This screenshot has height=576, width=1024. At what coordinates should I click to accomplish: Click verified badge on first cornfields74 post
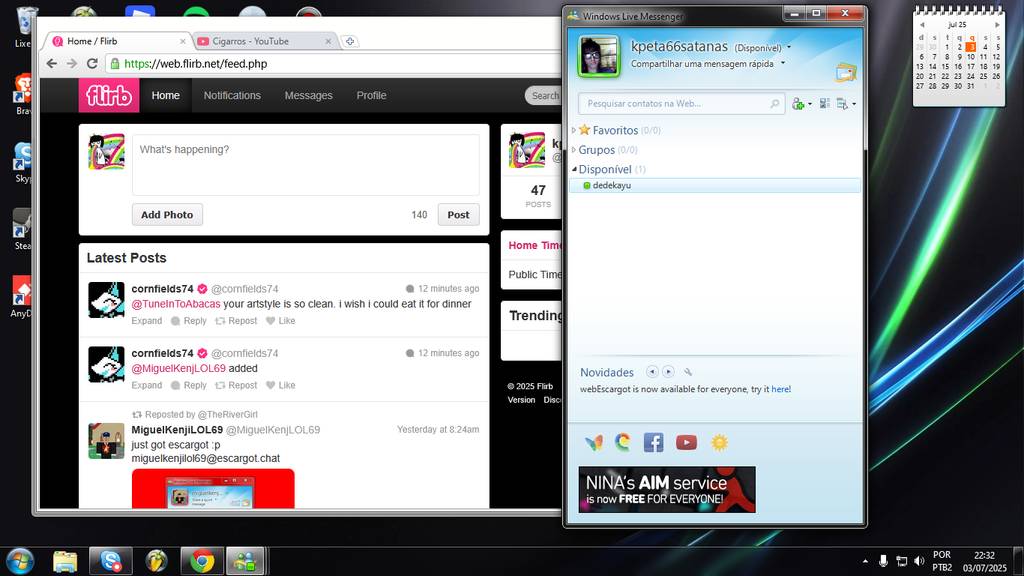202,289
